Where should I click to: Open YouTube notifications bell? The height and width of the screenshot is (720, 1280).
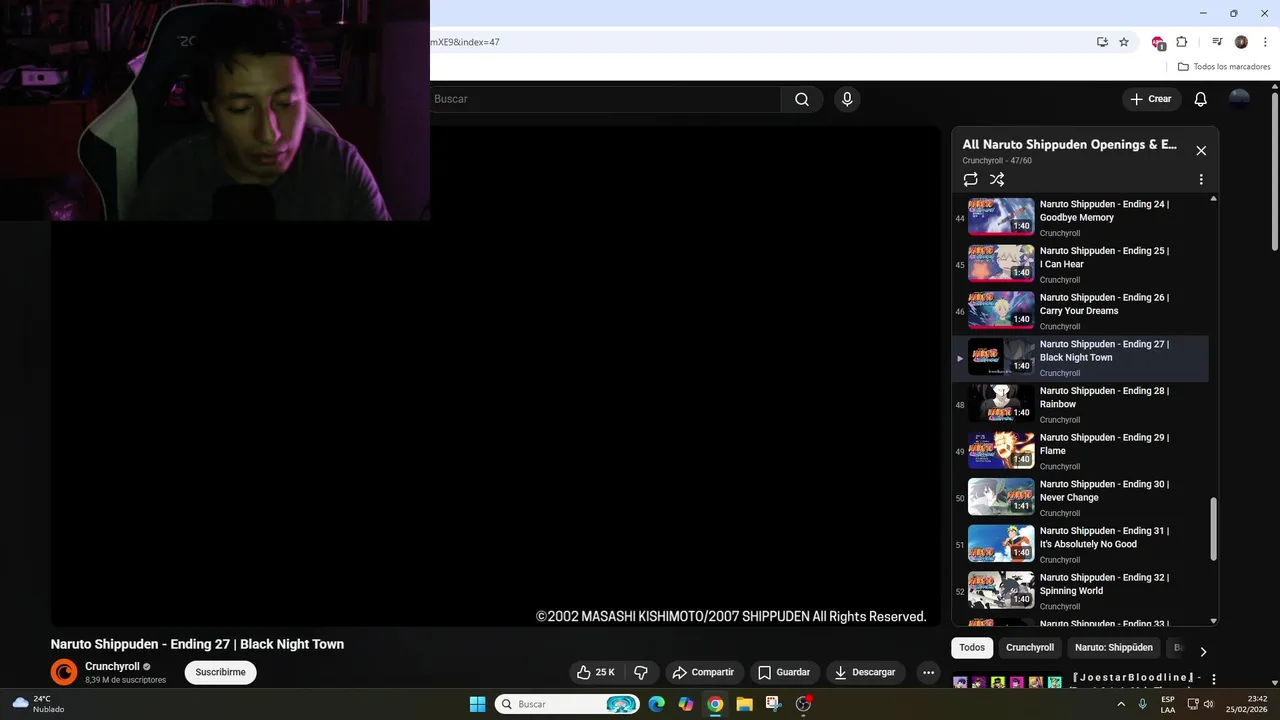click(x=1201, y=99)
